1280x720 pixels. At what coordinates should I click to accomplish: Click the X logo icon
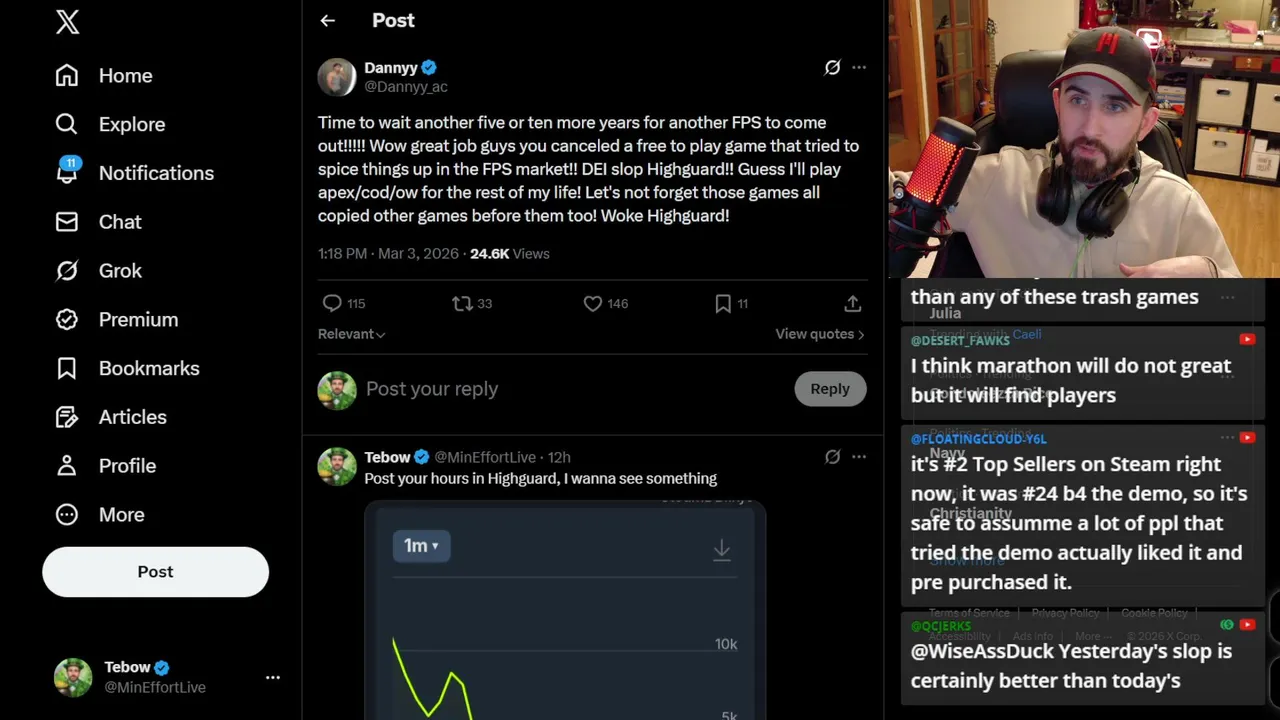(x=67, y=22)
